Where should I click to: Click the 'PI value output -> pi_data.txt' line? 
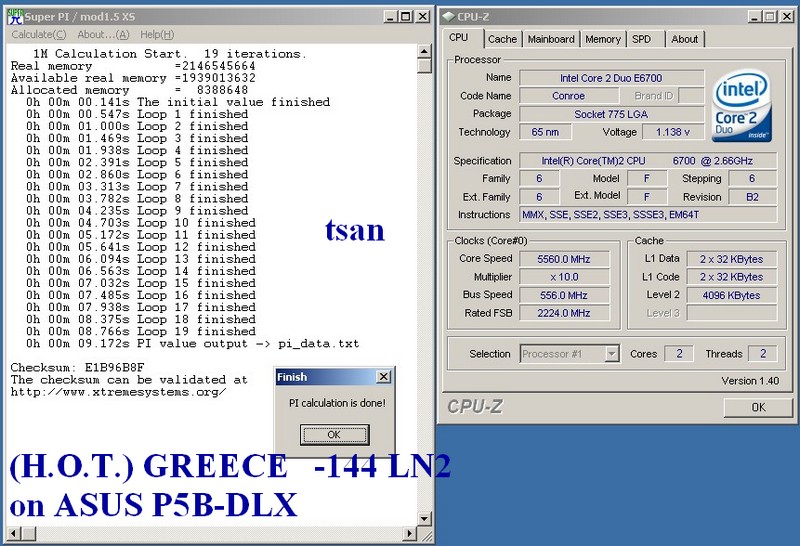[x=193, y=343]
